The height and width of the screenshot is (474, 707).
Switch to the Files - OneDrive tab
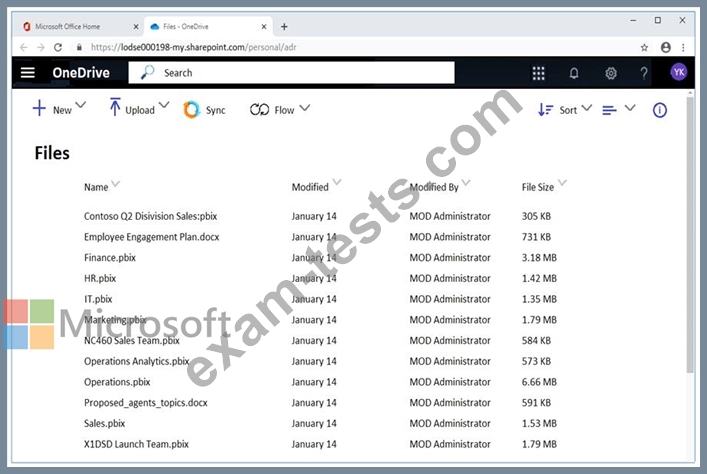(x=208, y=27)
